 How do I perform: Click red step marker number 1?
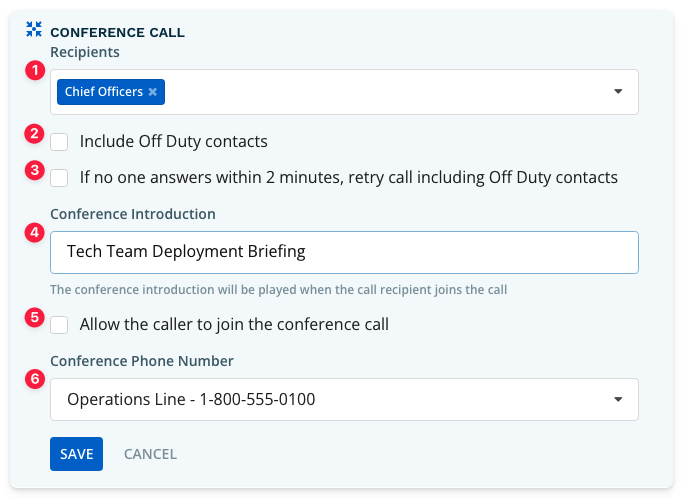coord(35,70)
